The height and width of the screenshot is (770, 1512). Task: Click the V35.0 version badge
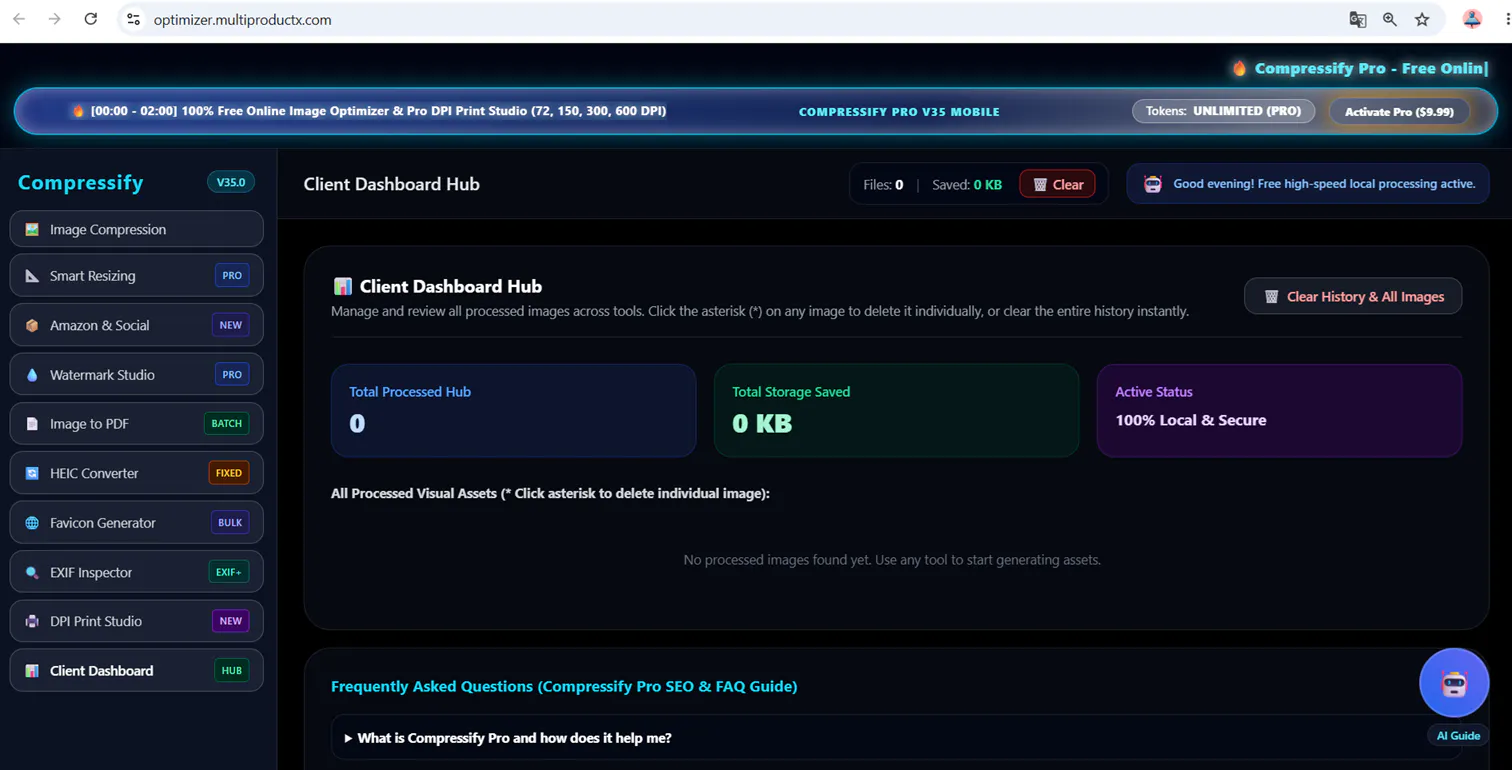tap(231, 182)
